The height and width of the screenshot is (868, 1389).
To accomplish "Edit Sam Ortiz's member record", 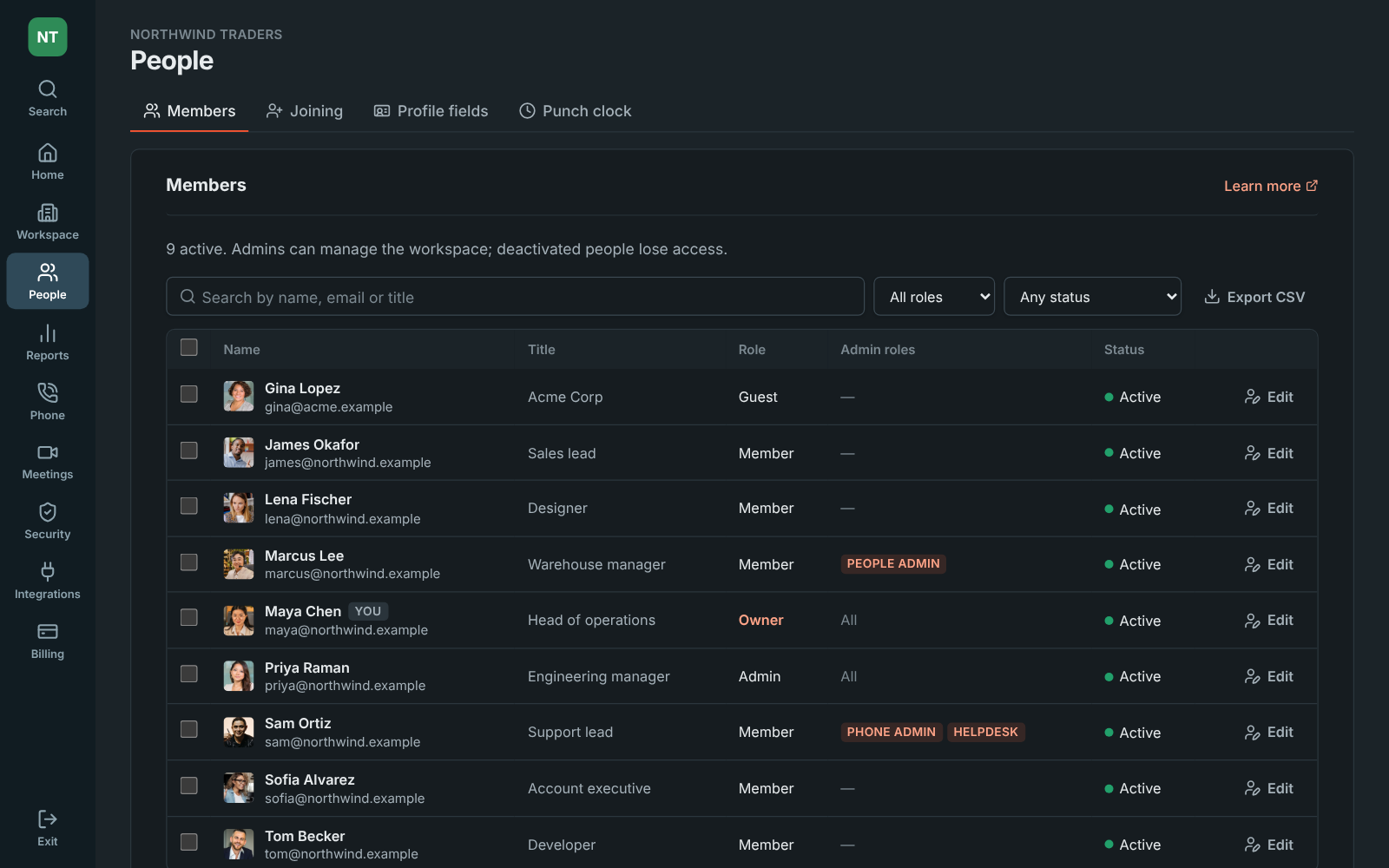I will 1269,732.
